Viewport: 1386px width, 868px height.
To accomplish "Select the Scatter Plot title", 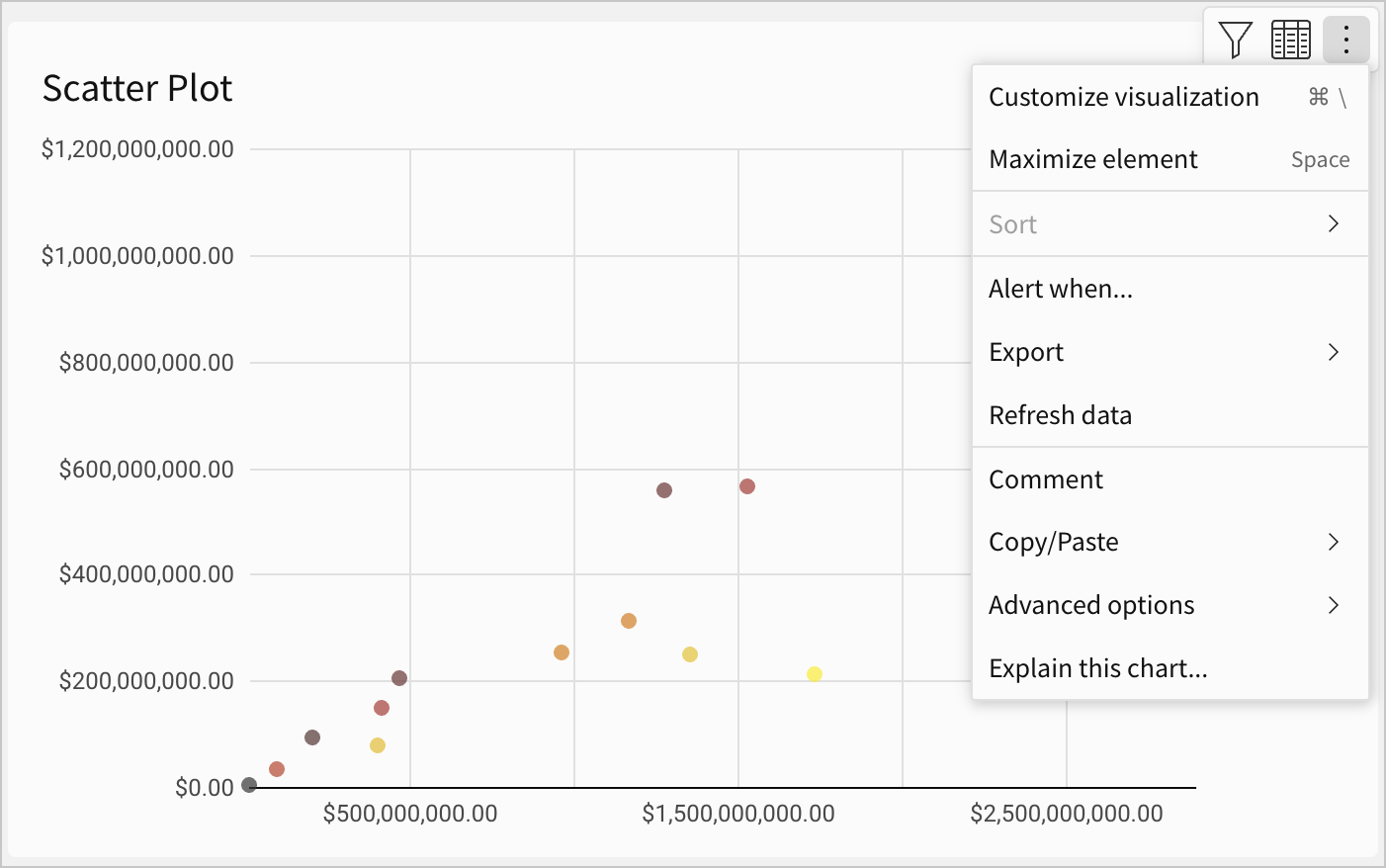I will pyautogui.click(x=137, y=88).
